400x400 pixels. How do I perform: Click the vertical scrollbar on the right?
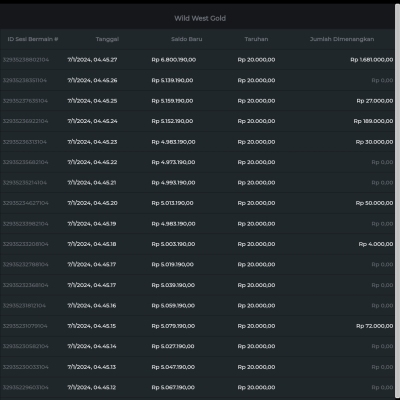coord(397,200)
